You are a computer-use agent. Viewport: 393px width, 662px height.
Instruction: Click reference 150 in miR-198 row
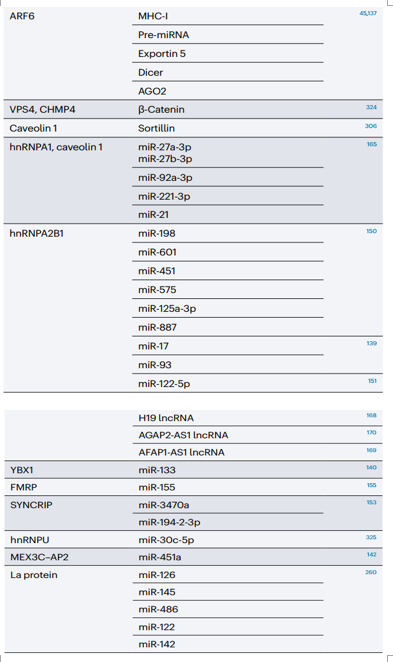pyautogui.click(x=371, y=231)
